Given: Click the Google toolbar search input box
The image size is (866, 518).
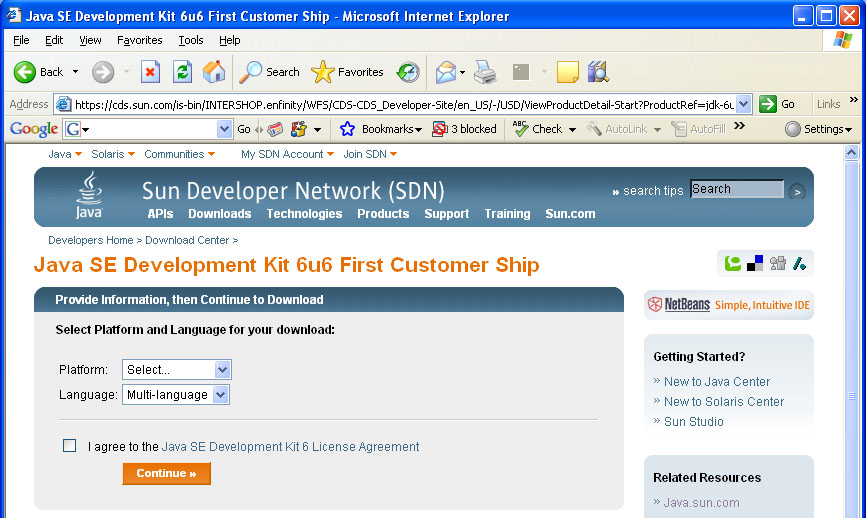Looking at the screenshot, I should (149, 129).
